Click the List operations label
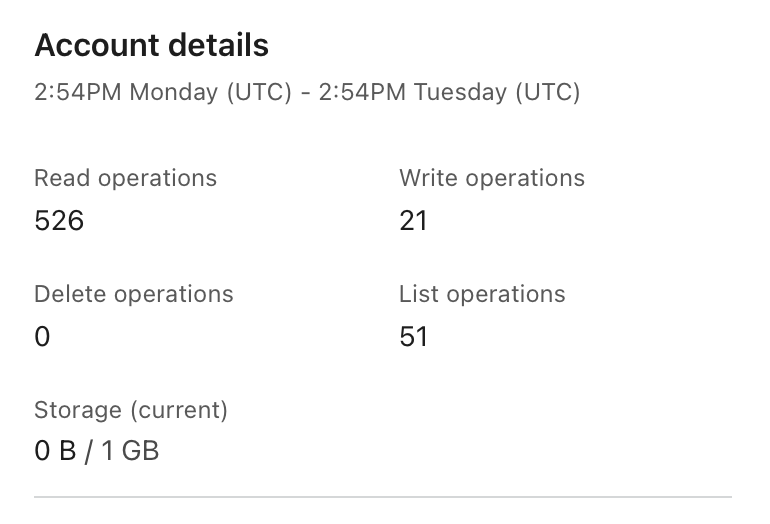The height and width of the screenshot is (524, 770). click(x=482, y=294)
